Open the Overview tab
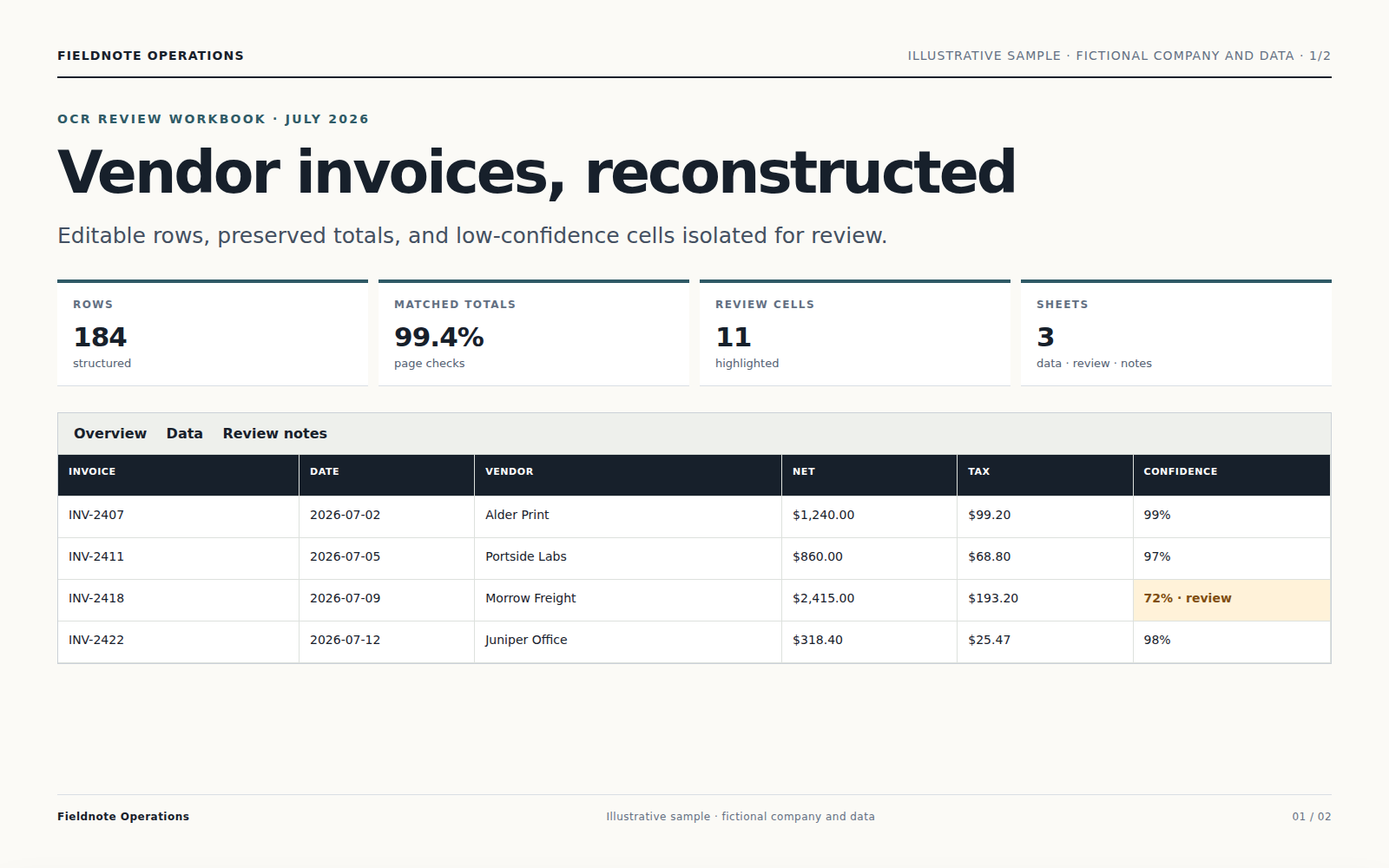Image resolution: width=1389 pixels, height=868 pixels. [x=110, y=433]
